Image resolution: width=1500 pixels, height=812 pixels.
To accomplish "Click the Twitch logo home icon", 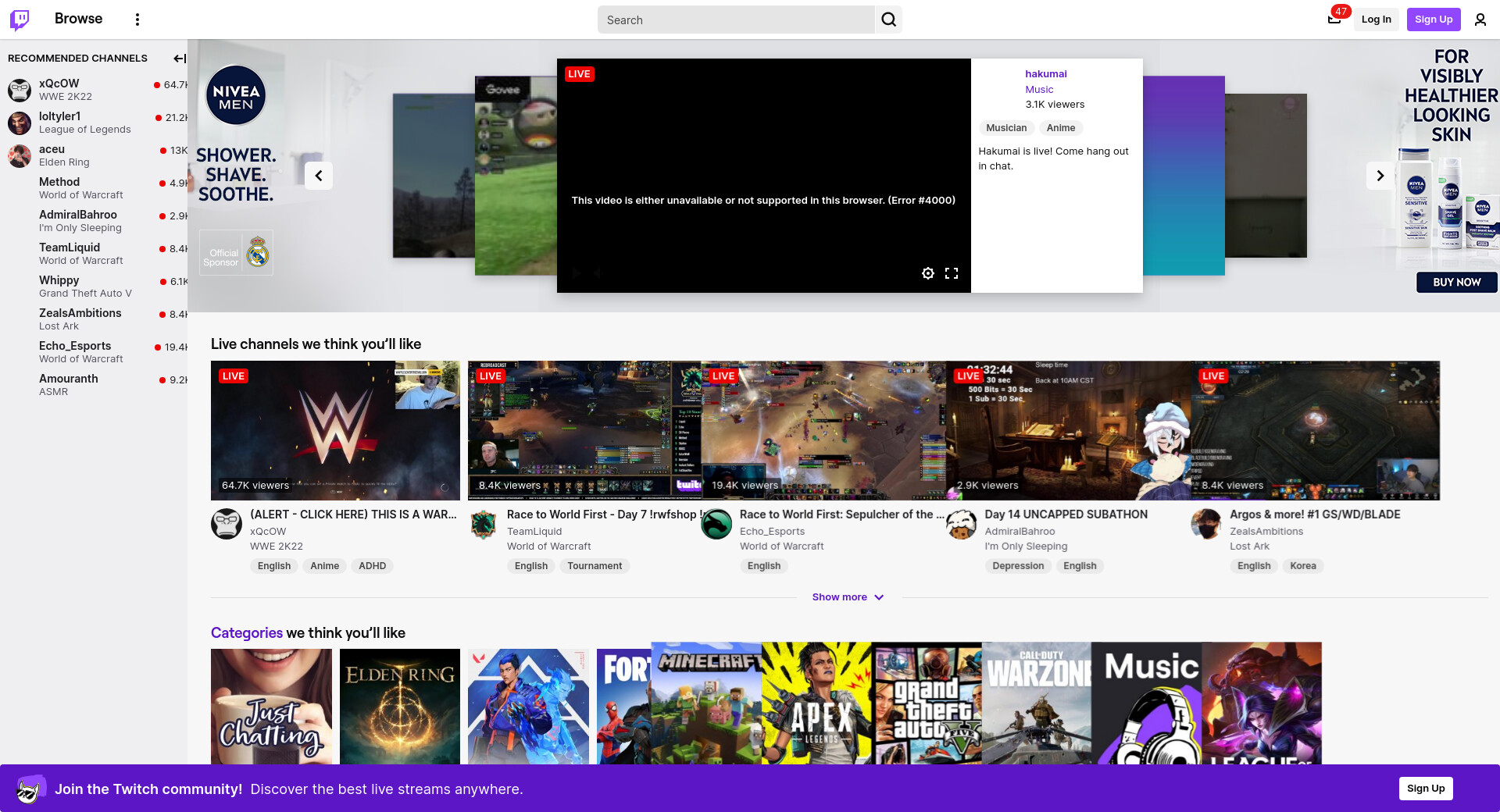I will 20,20.
